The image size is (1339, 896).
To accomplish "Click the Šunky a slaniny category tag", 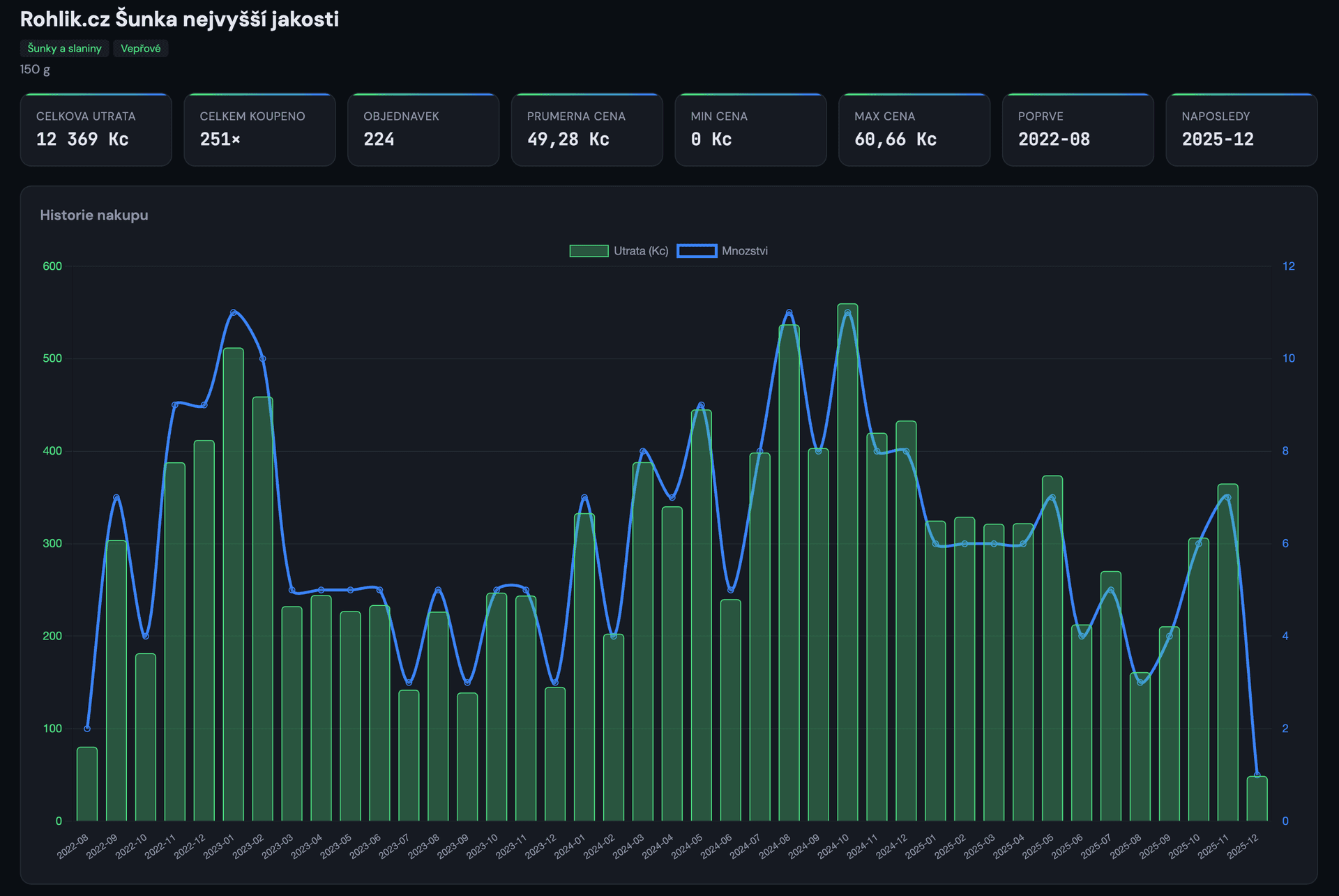I will (x=64, y=48).
